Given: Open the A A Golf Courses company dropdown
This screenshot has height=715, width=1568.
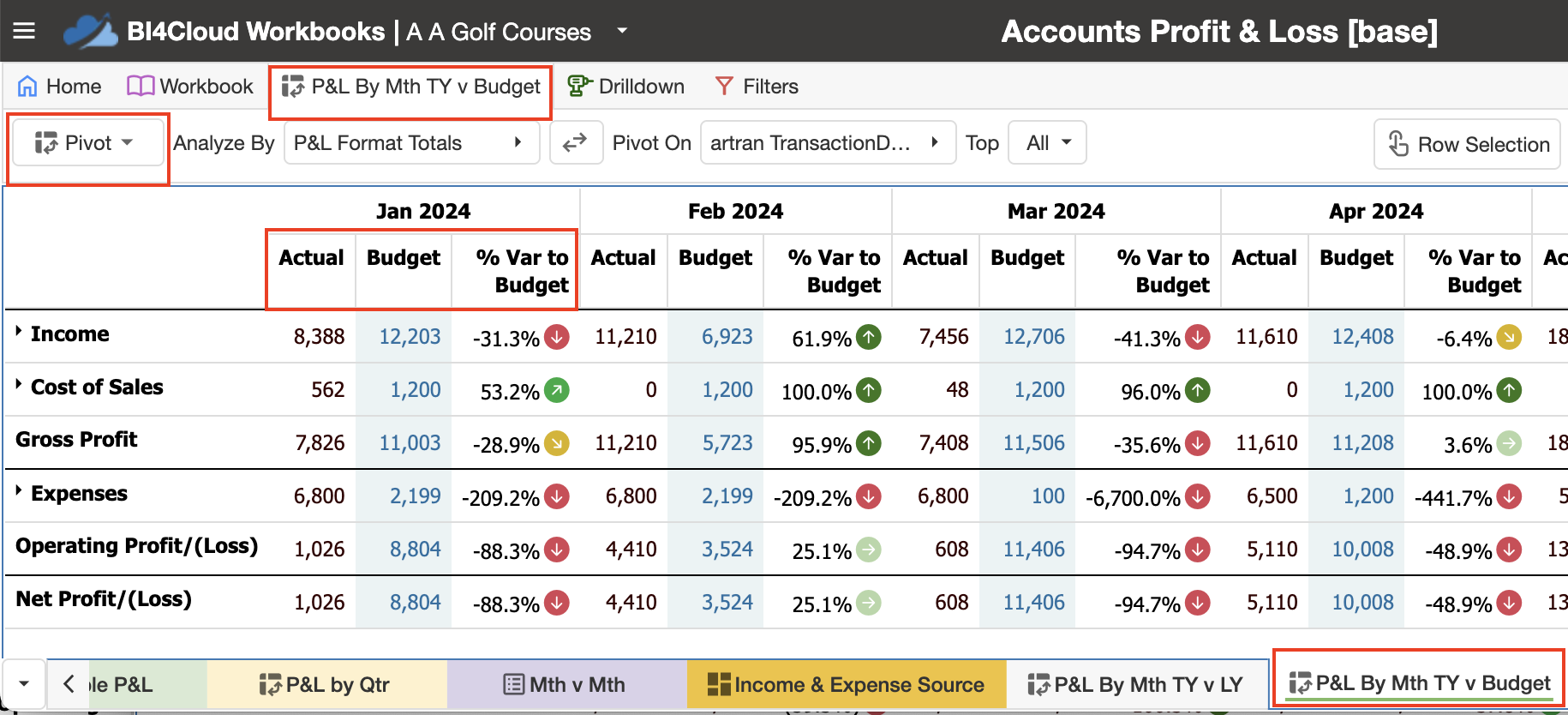Looking at the screenshot, I should (622, 31).
